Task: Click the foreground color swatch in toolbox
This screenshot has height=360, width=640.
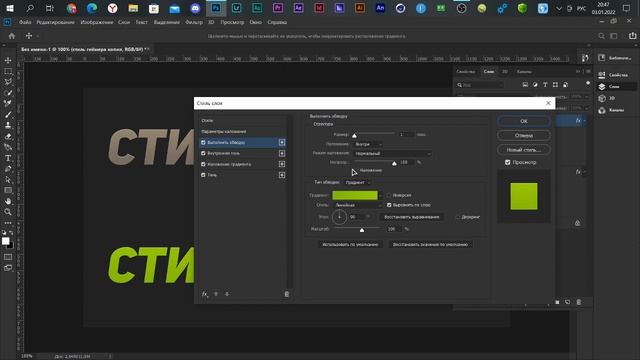Action: (x=5, y=241)
